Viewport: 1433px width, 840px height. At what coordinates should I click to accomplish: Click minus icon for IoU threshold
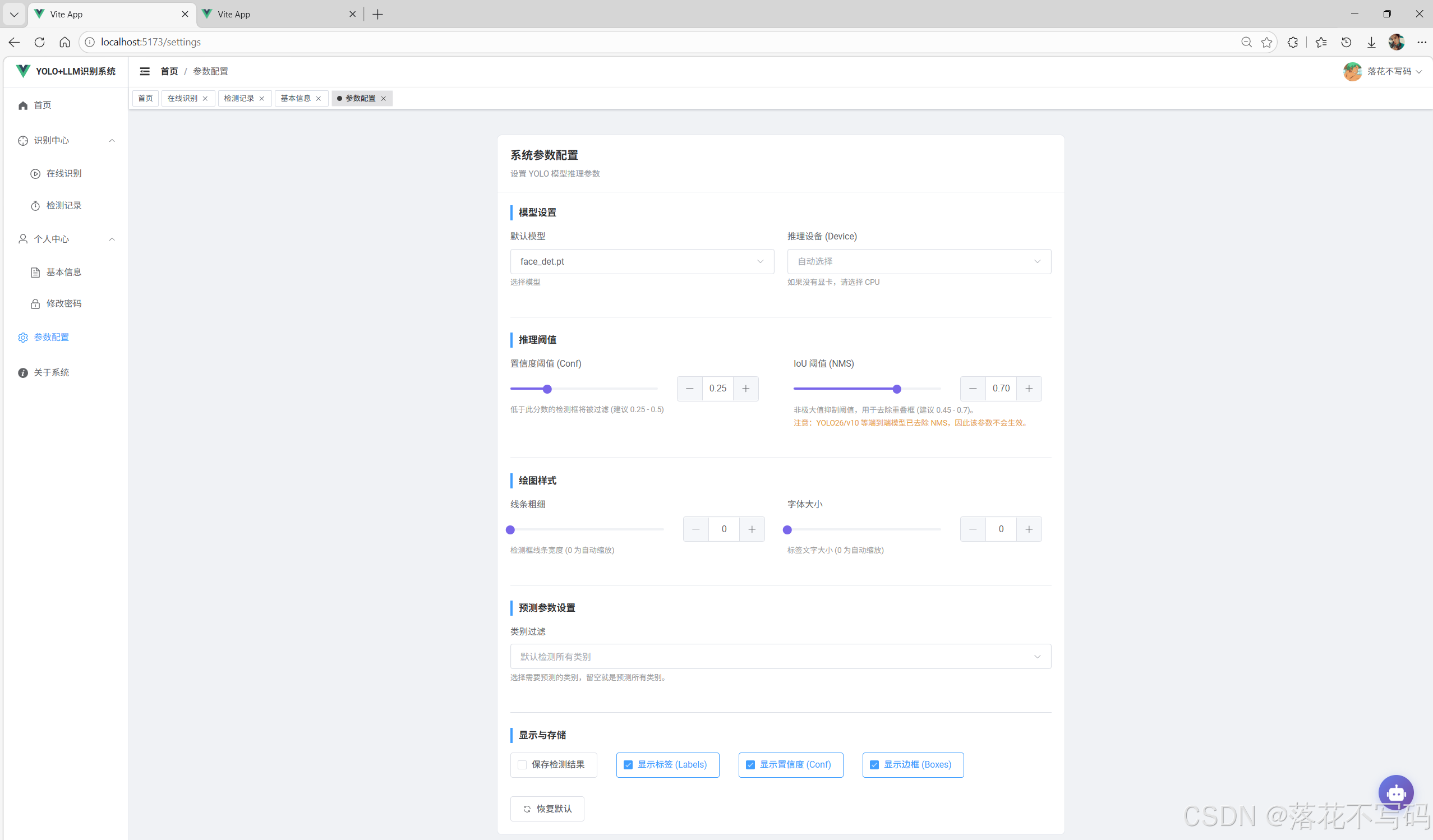tap(973, 389)
